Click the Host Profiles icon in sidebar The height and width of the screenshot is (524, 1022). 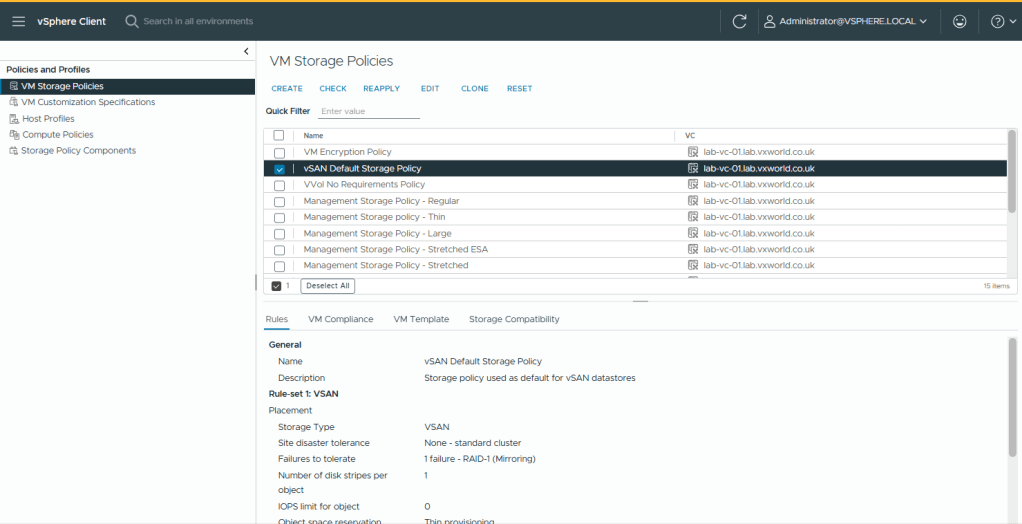(13, 118)
